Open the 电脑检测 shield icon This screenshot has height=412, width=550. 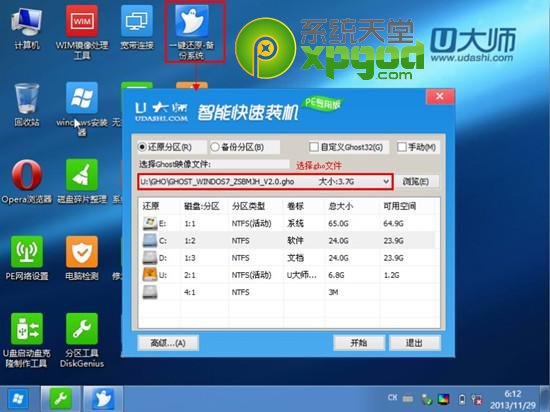point(82,258)
